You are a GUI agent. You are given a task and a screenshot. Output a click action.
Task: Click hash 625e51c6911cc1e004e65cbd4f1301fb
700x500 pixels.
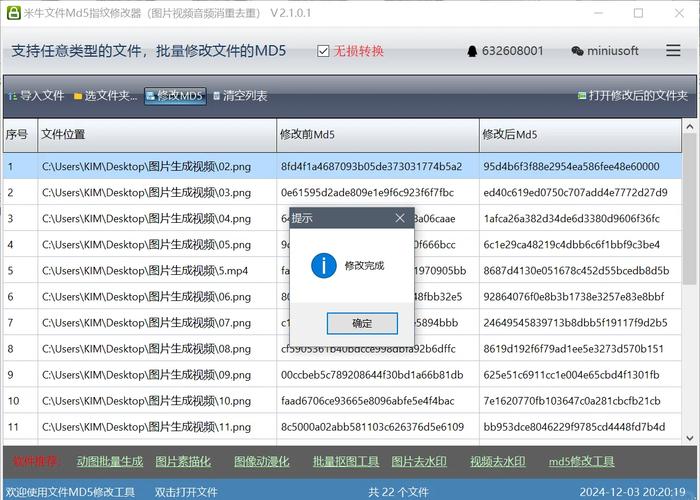click(571, 375)
